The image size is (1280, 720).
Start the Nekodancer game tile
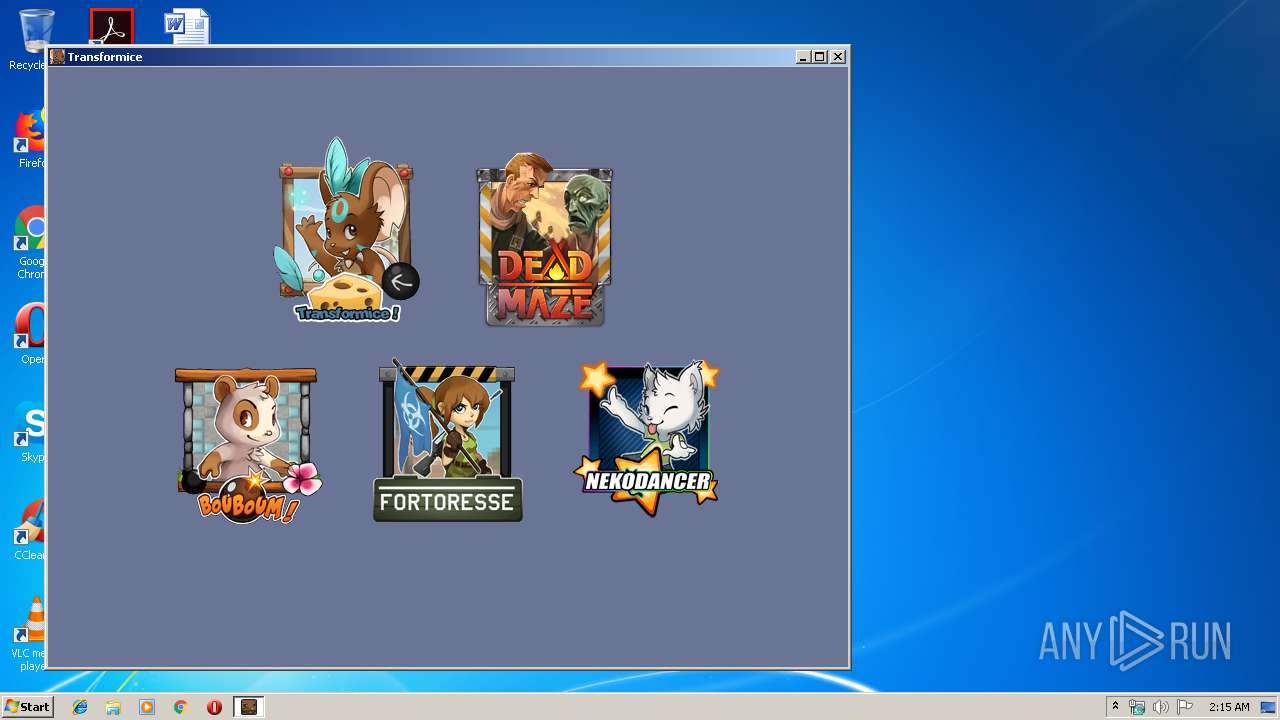click(647, 438)
